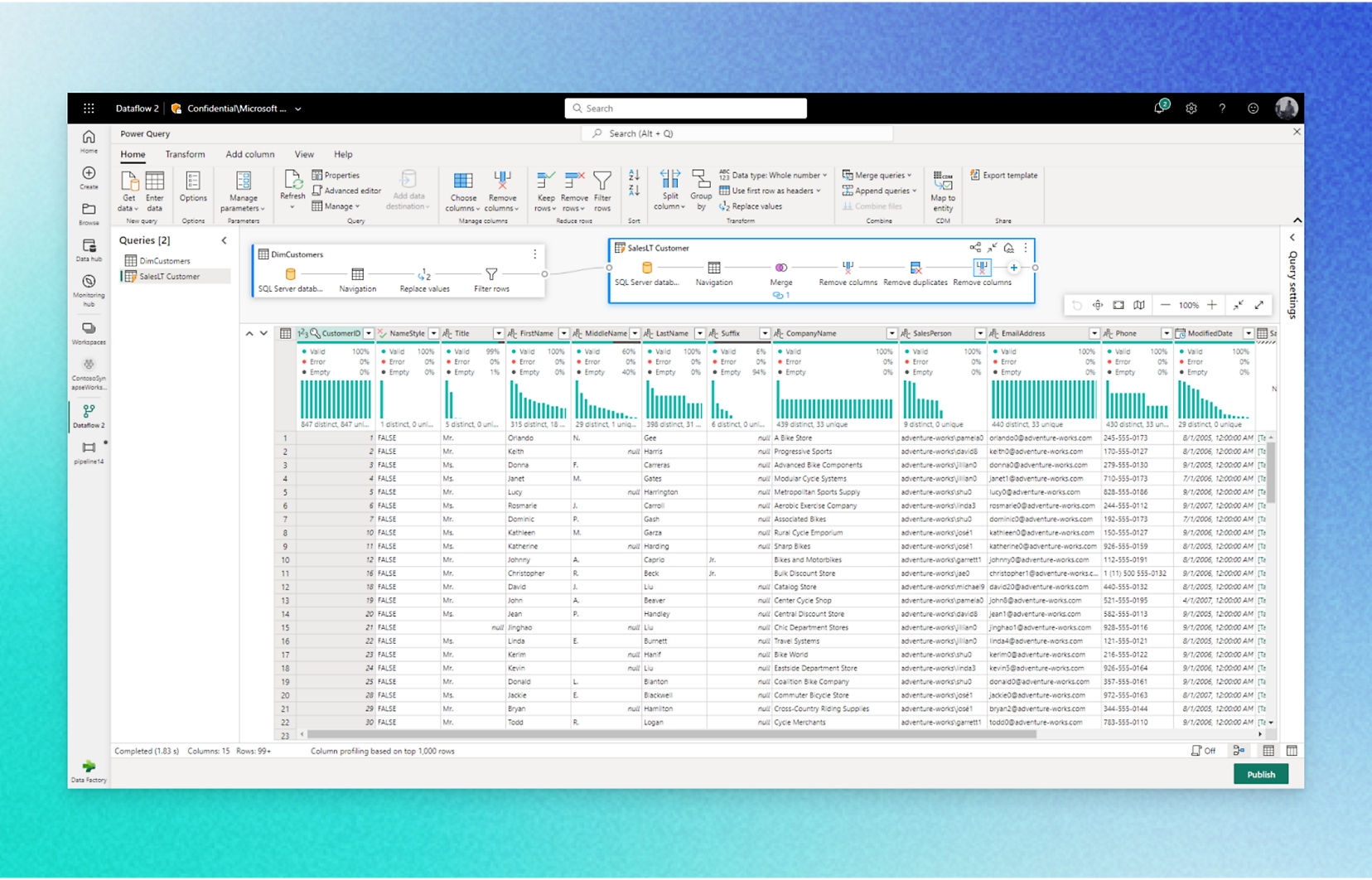Open sensitivity label dropdown in title bar
The image size is (1372, 880).
(x=298, y=109)
